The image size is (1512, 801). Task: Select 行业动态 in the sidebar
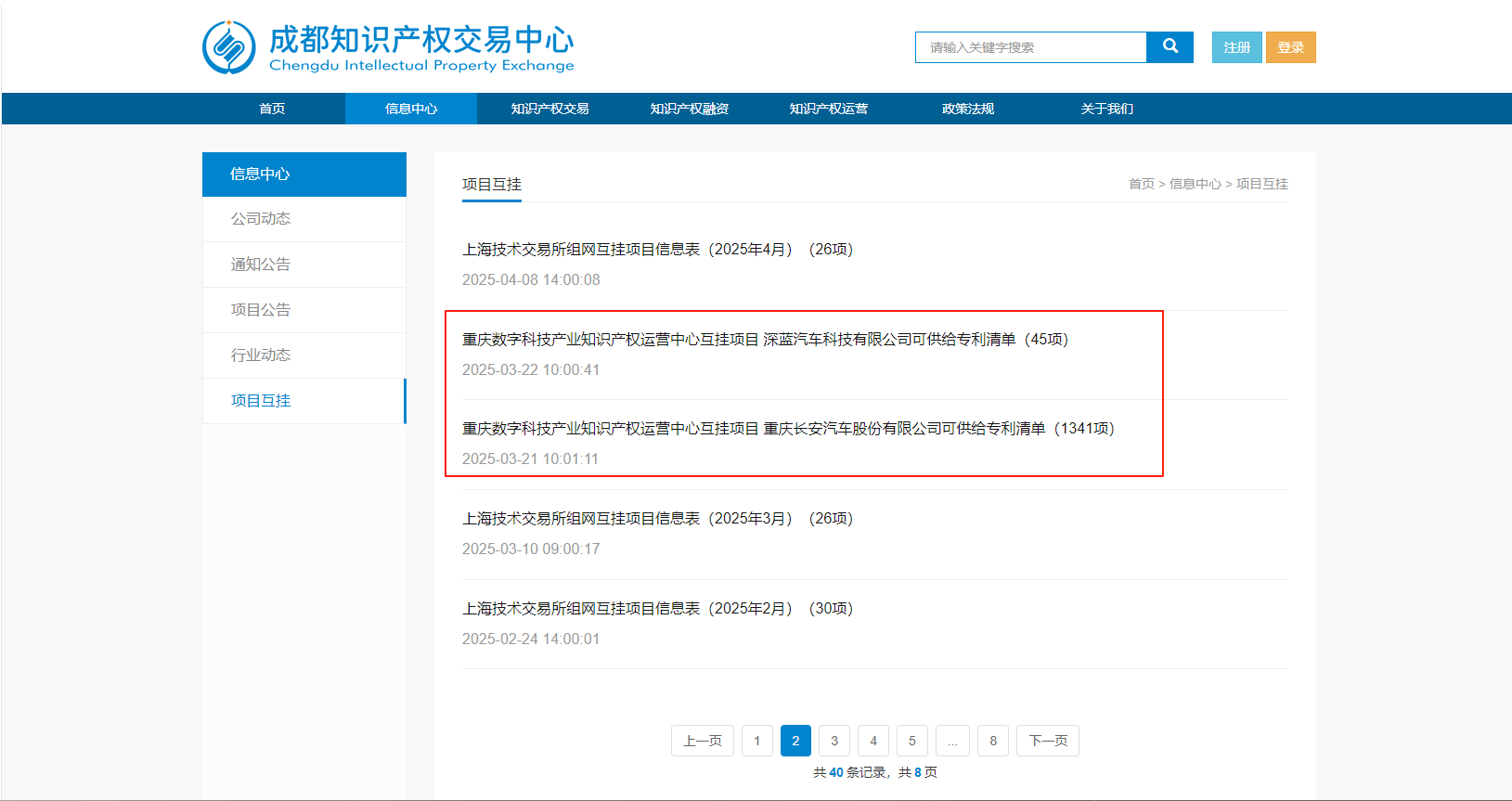tap(304, 355)
